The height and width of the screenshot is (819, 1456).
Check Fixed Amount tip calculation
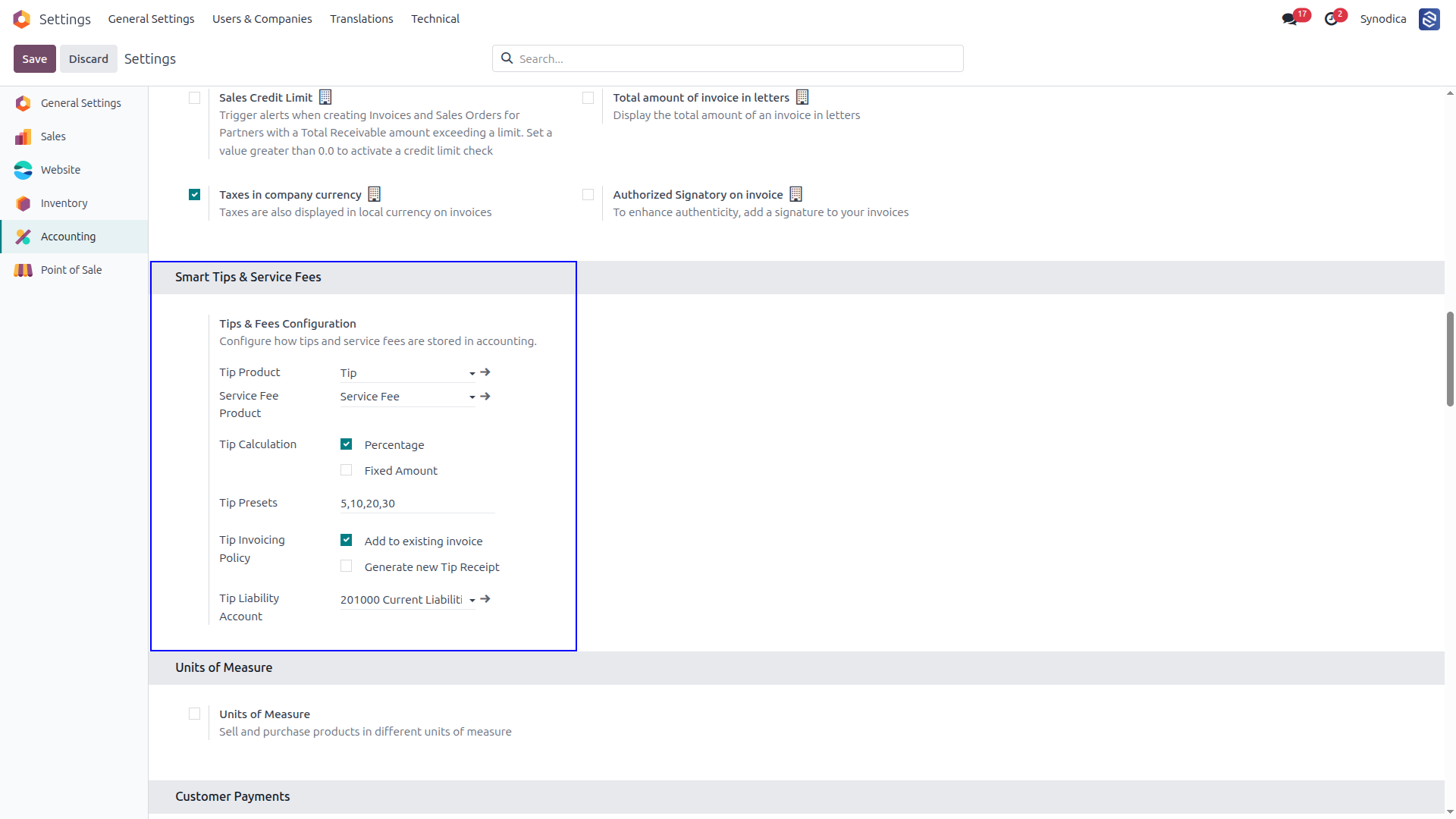point(347,470)
